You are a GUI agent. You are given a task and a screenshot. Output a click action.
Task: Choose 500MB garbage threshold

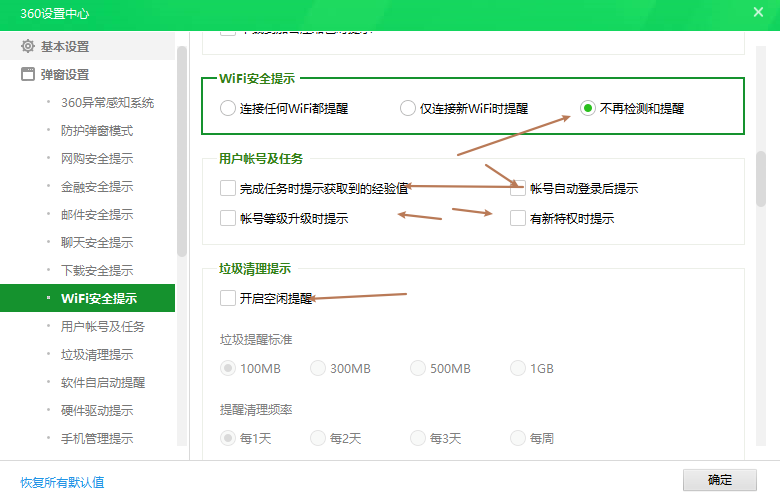click(418, 368)
